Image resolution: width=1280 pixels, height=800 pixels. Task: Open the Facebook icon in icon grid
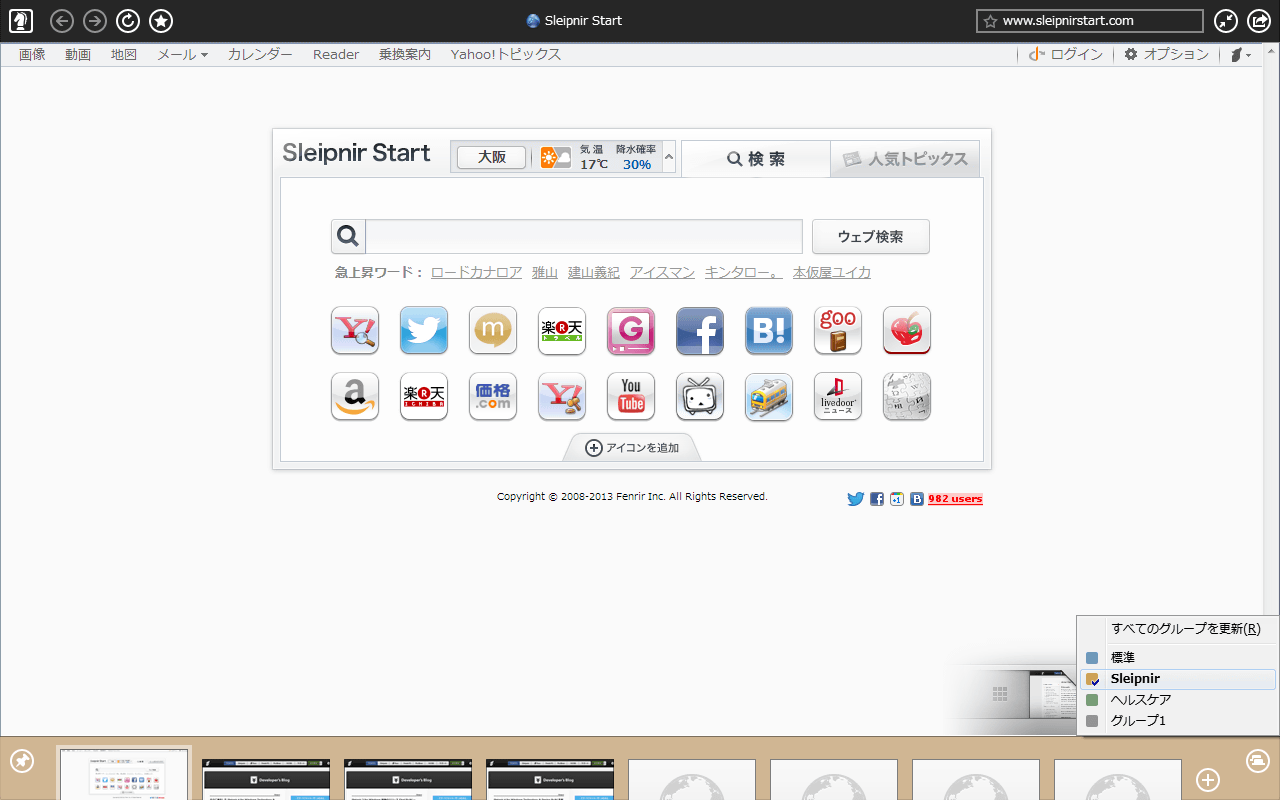pyautogui.click(x=700, y=330)
